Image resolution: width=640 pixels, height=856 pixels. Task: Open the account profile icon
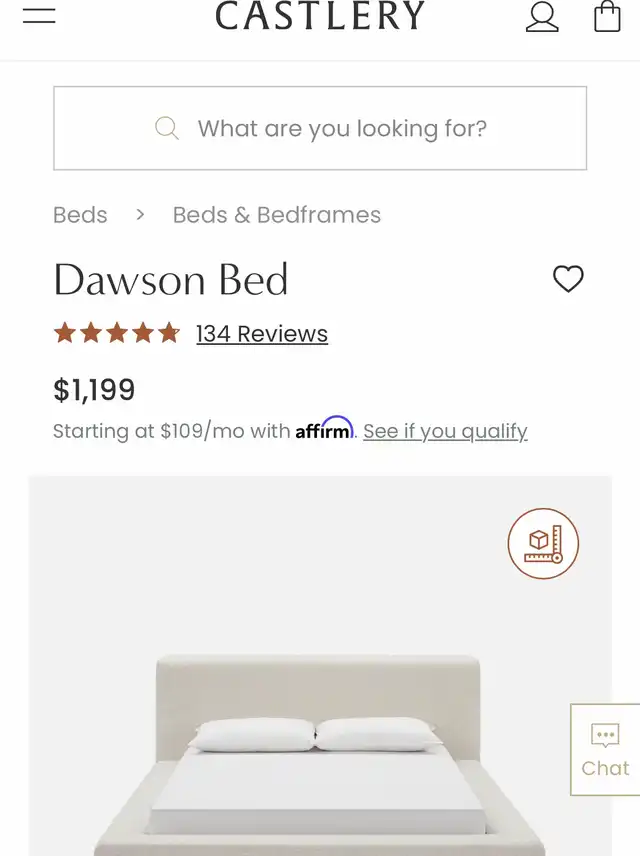542,17
